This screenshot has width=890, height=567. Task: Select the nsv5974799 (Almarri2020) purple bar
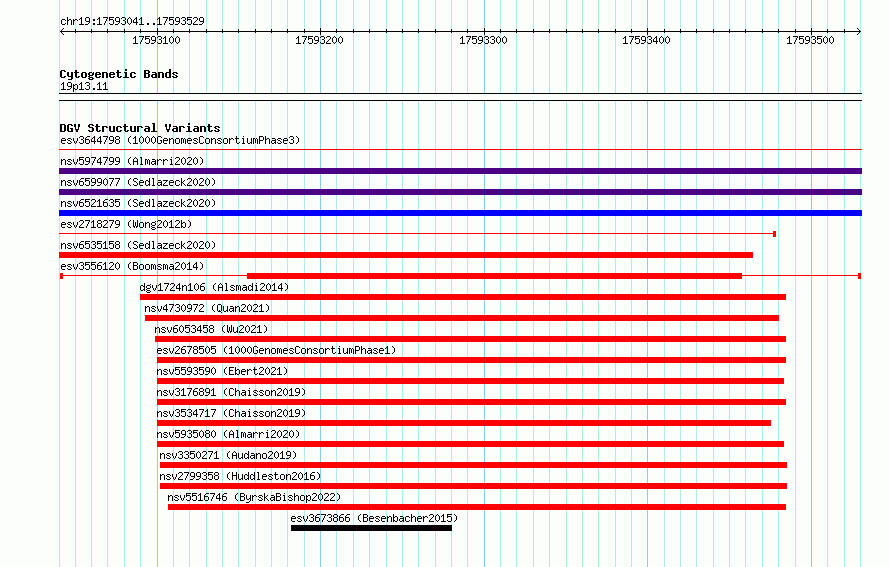point(460,171)
